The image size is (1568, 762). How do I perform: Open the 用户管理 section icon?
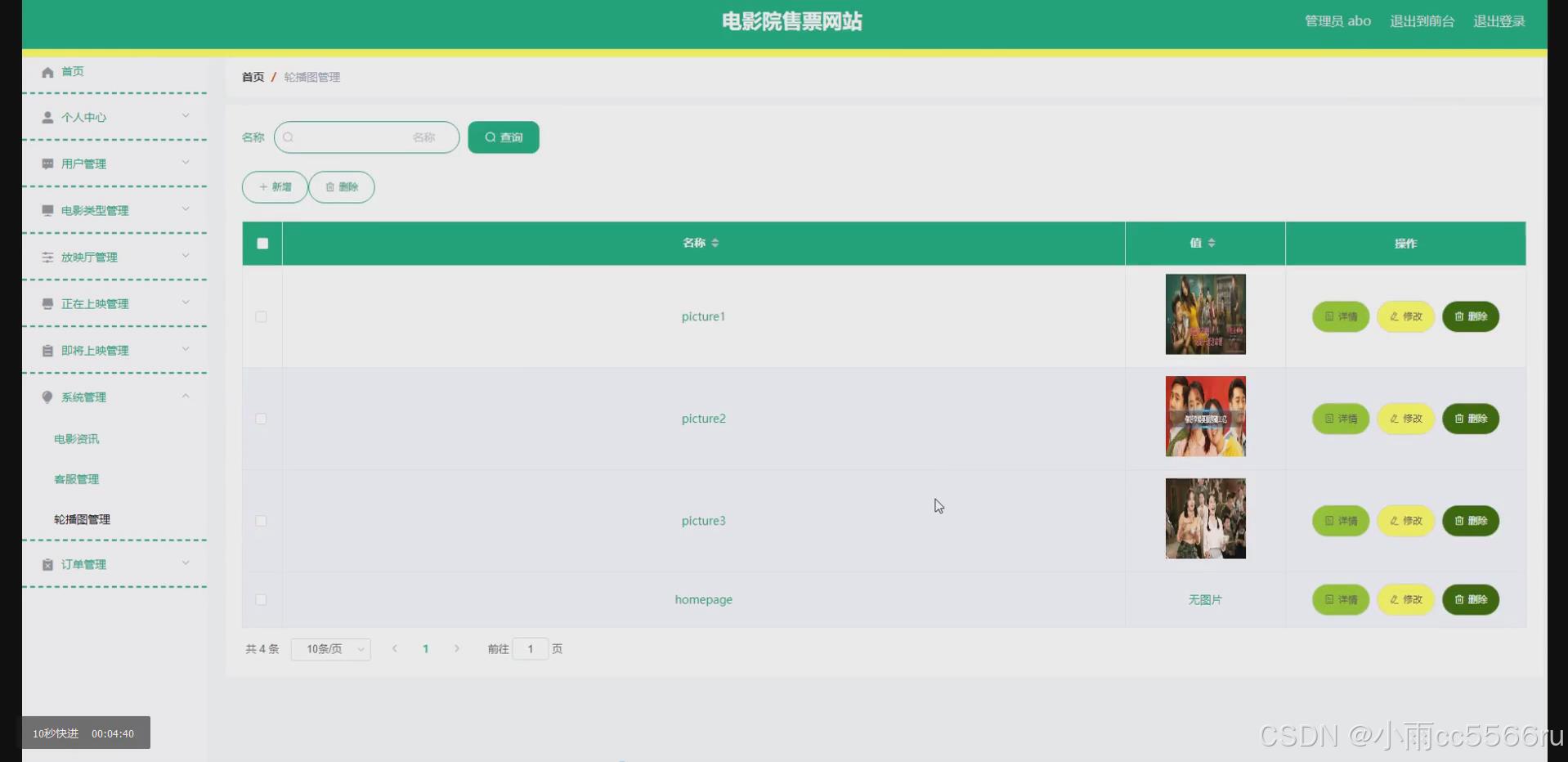click(47, 164)
